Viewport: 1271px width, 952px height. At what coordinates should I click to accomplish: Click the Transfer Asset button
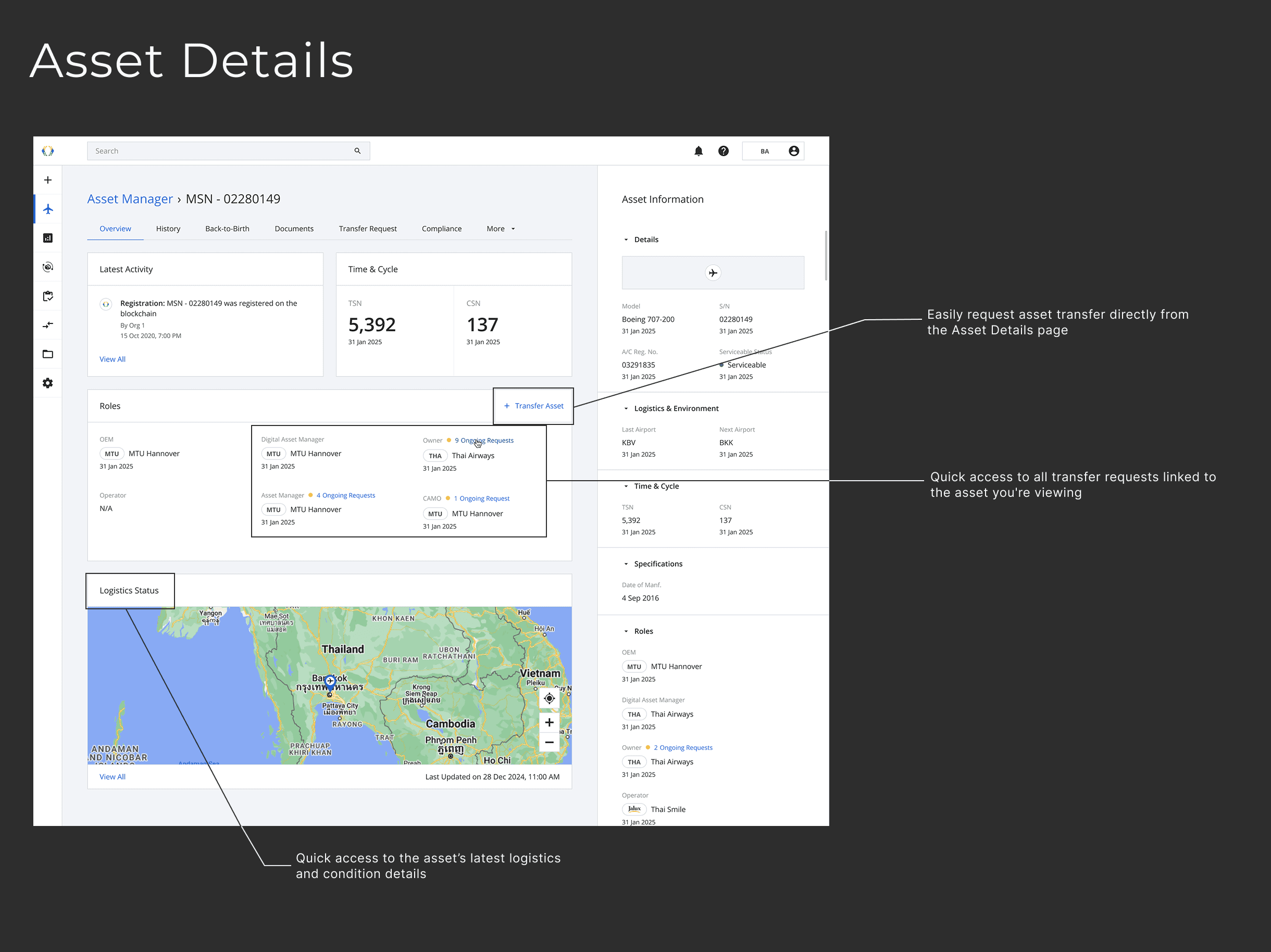coord(533,406)
